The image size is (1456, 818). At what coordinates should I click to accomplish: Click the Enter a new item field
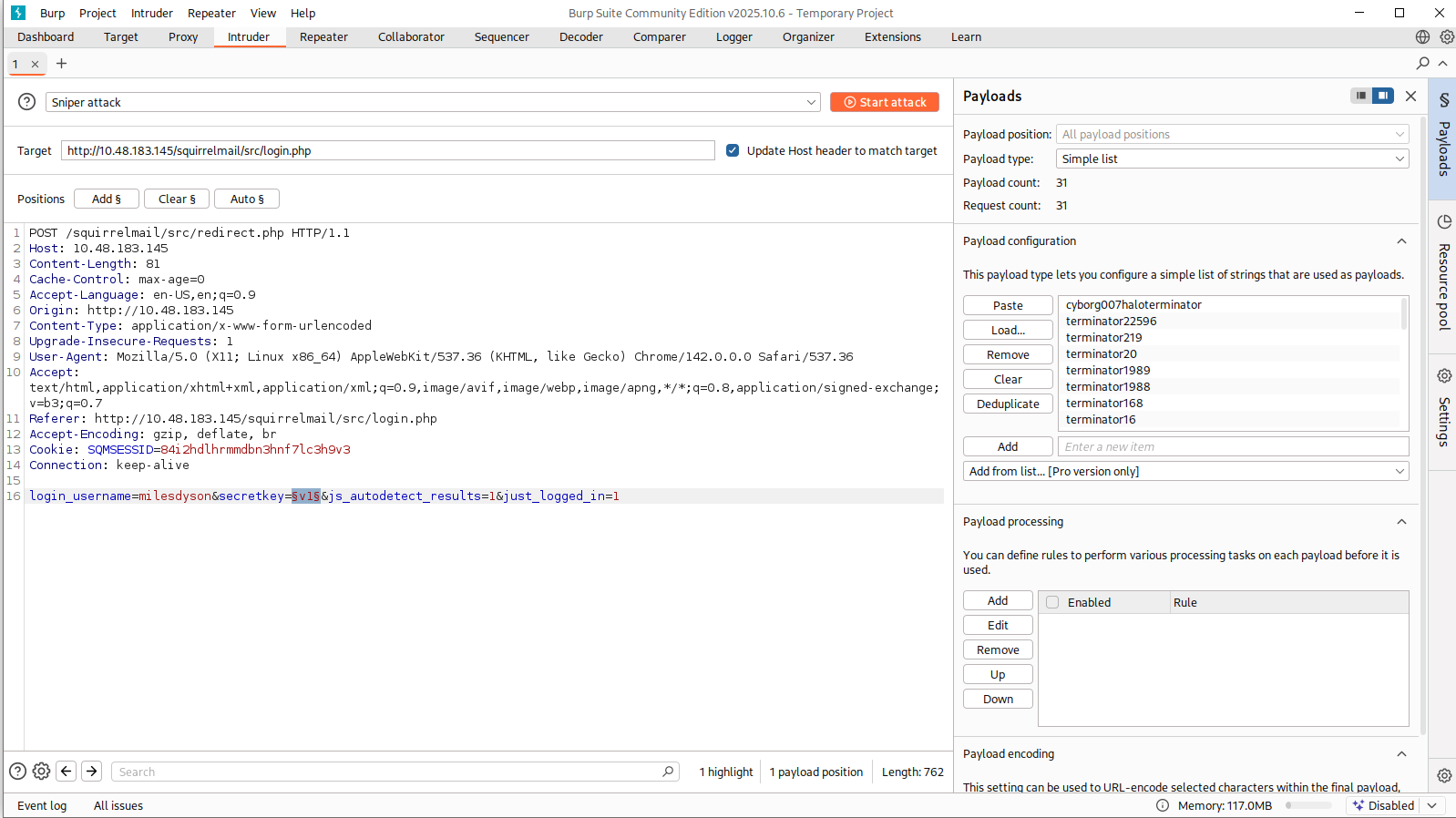click(x=1233, y=446)
